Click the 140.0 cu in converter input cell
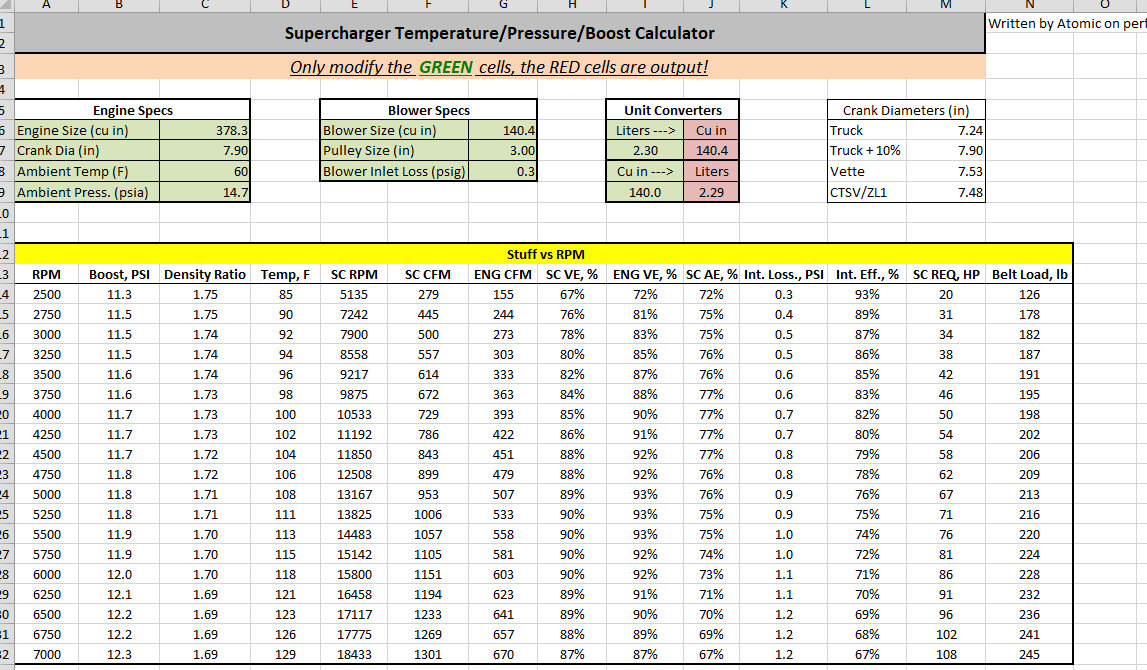Viewport: 1147px width, 670px height. (645, 192)
